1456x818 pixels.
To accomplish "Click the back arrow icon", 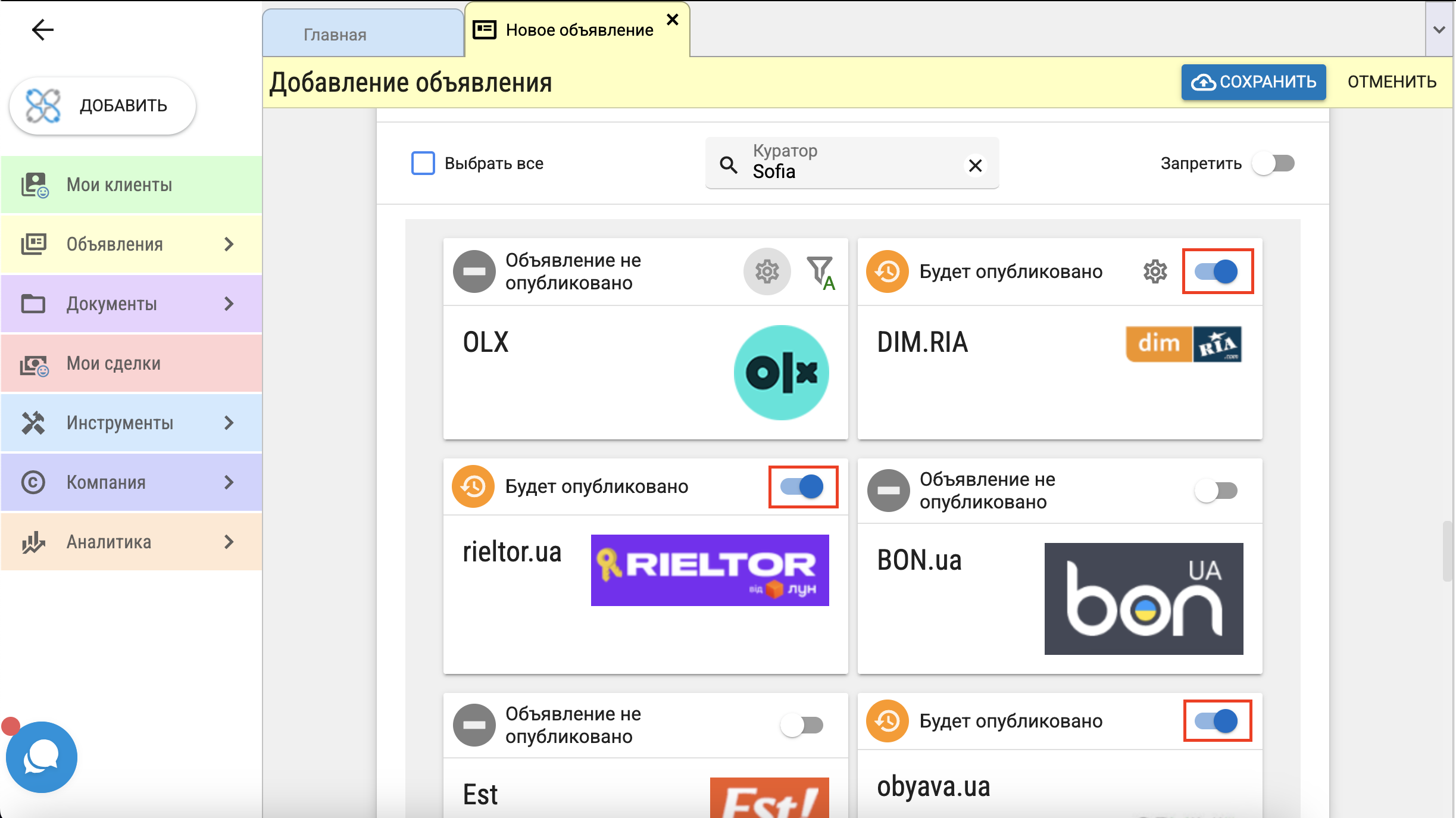I will tap(43, 30).
